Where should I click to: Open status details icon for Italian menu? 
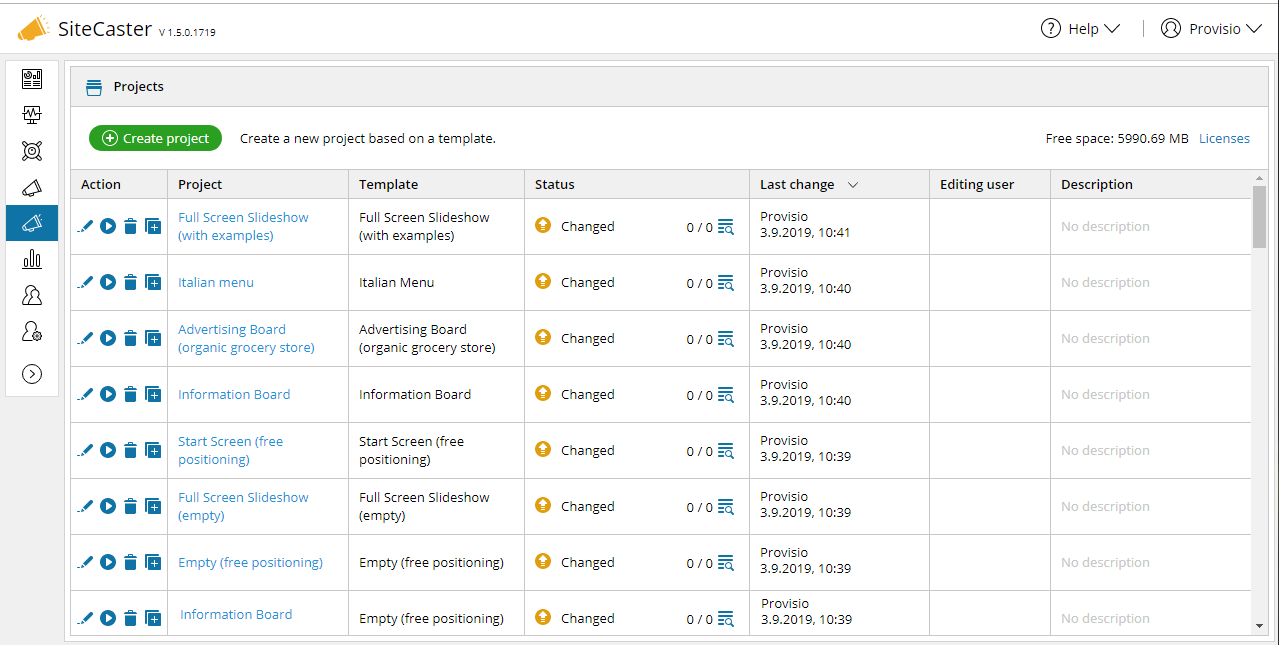726,283
